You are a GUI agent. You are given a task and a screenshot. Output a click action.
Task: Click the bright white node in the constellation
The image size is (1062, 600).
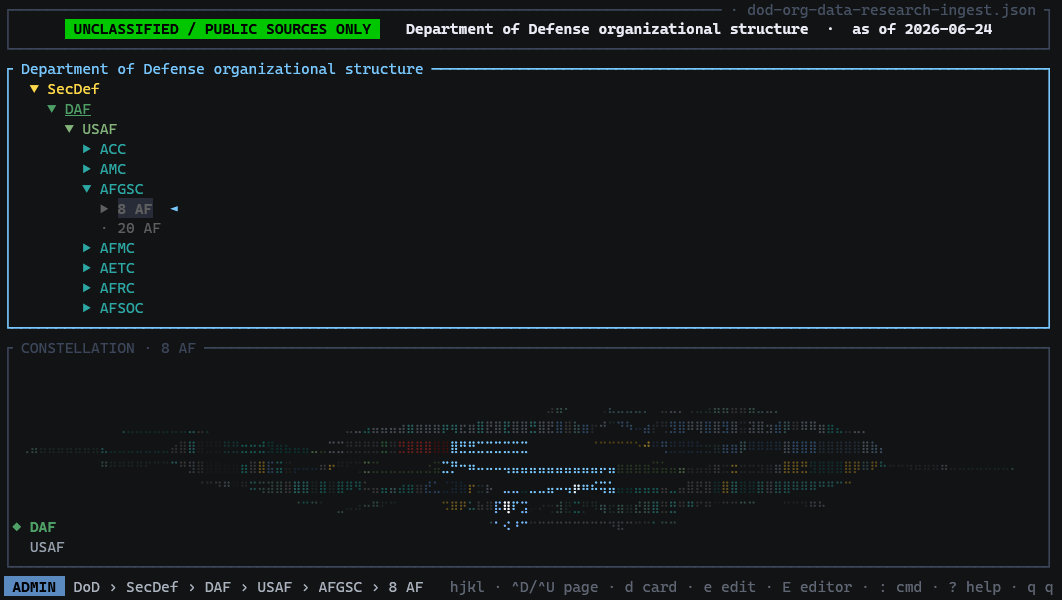tap(507, 507)
